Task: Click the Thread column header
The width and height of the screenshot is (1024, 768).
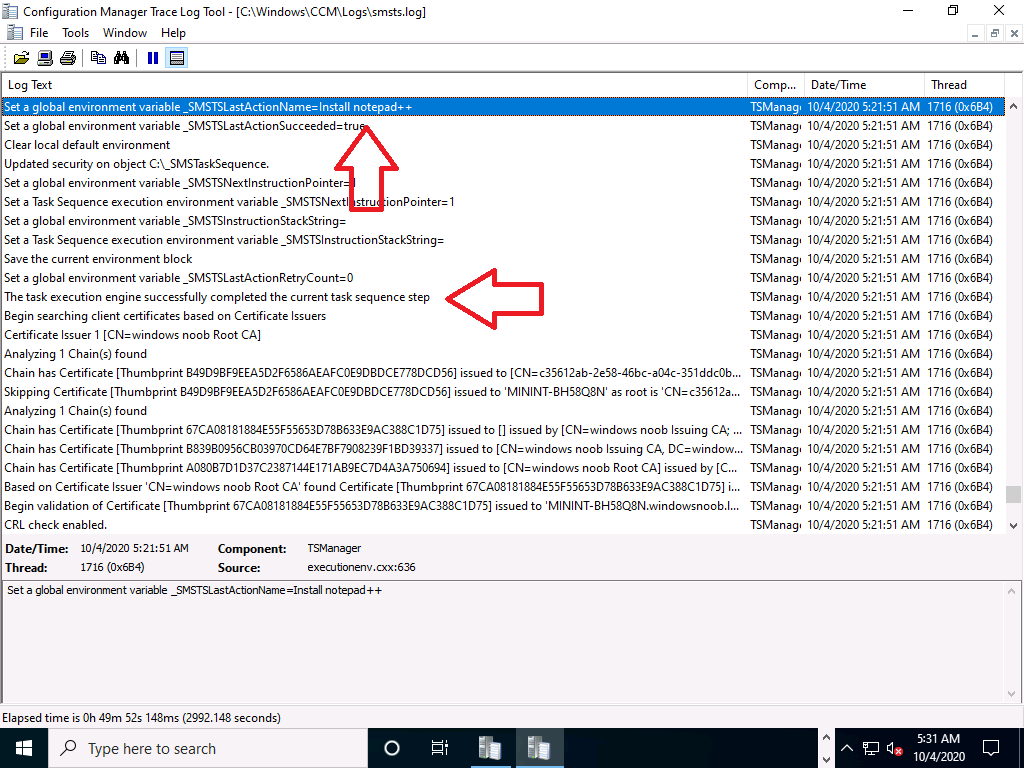Action: click(965, 85)
